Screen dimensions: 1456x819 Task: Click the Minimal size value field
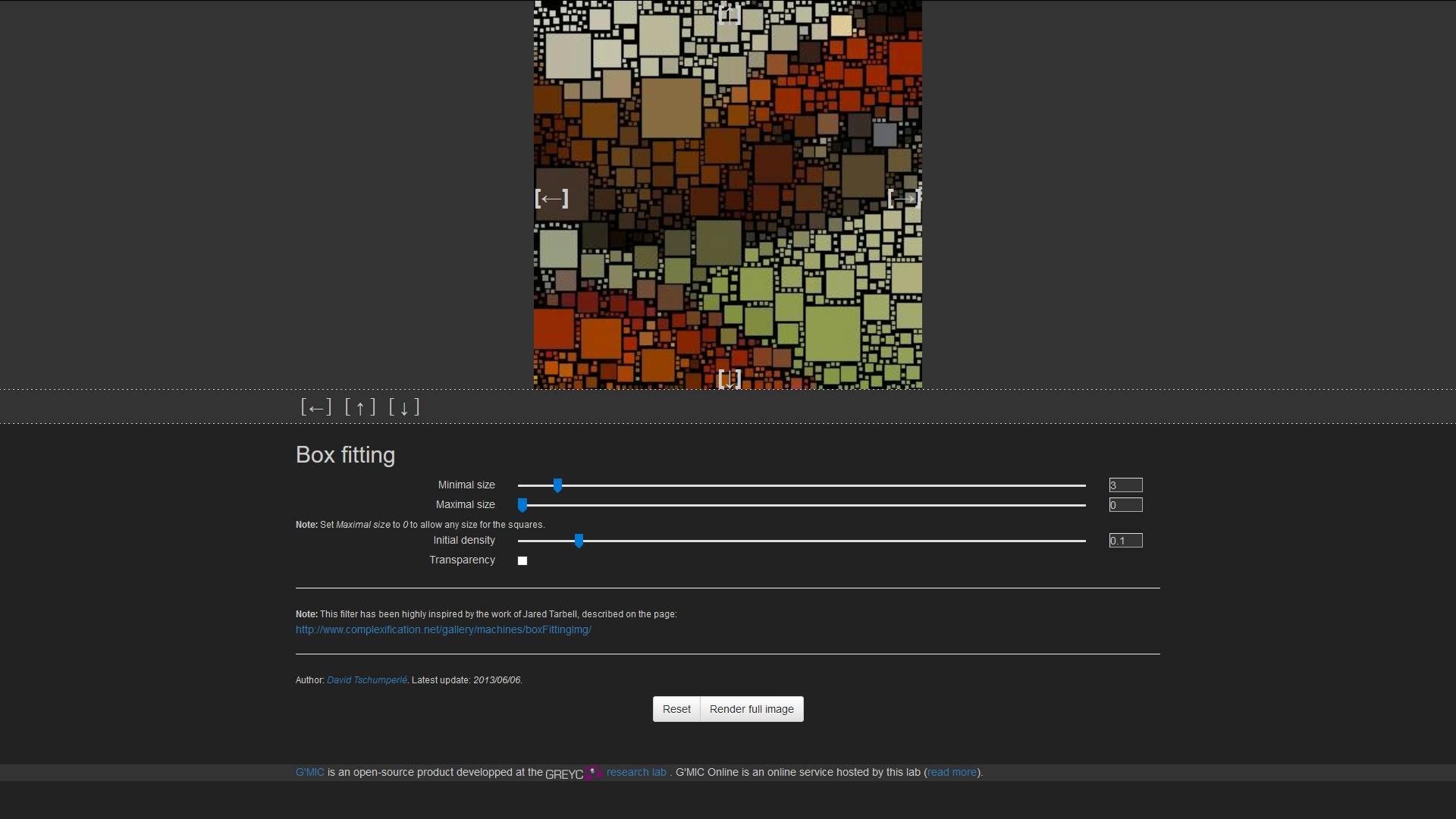[1125, 485]
